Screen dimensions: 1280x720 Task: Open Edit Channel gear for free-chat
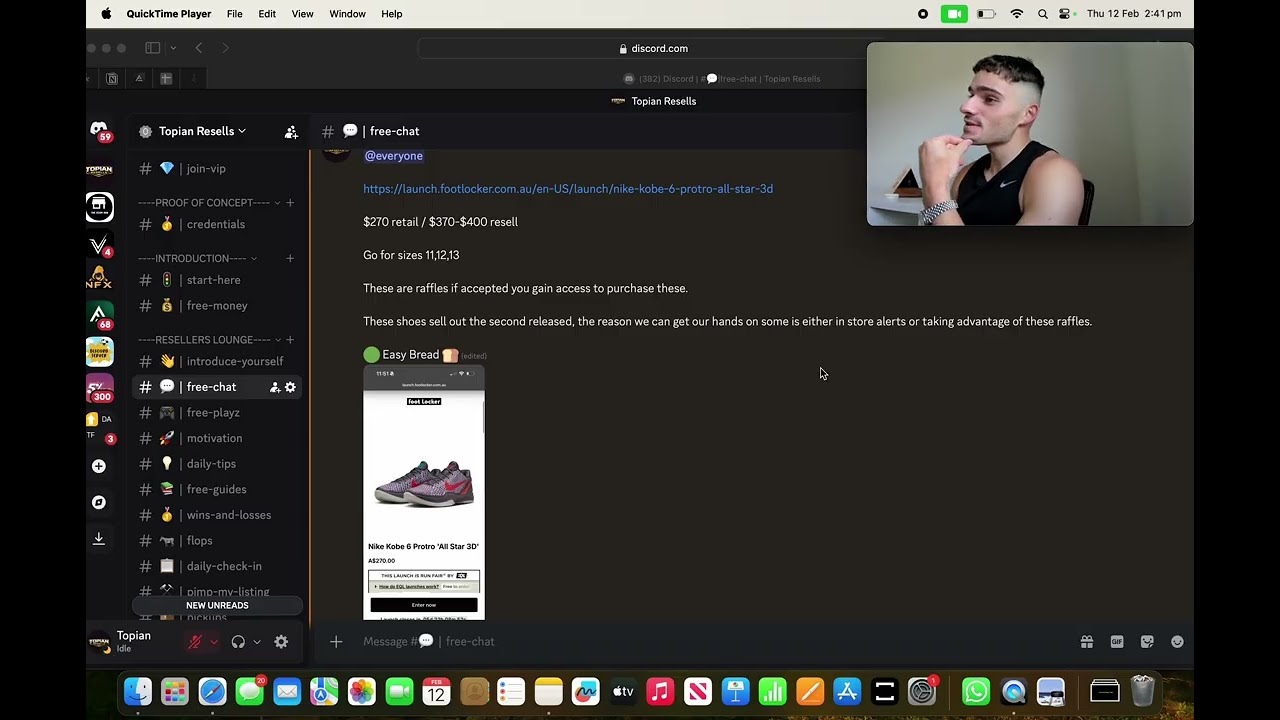(x=290, y=387)
